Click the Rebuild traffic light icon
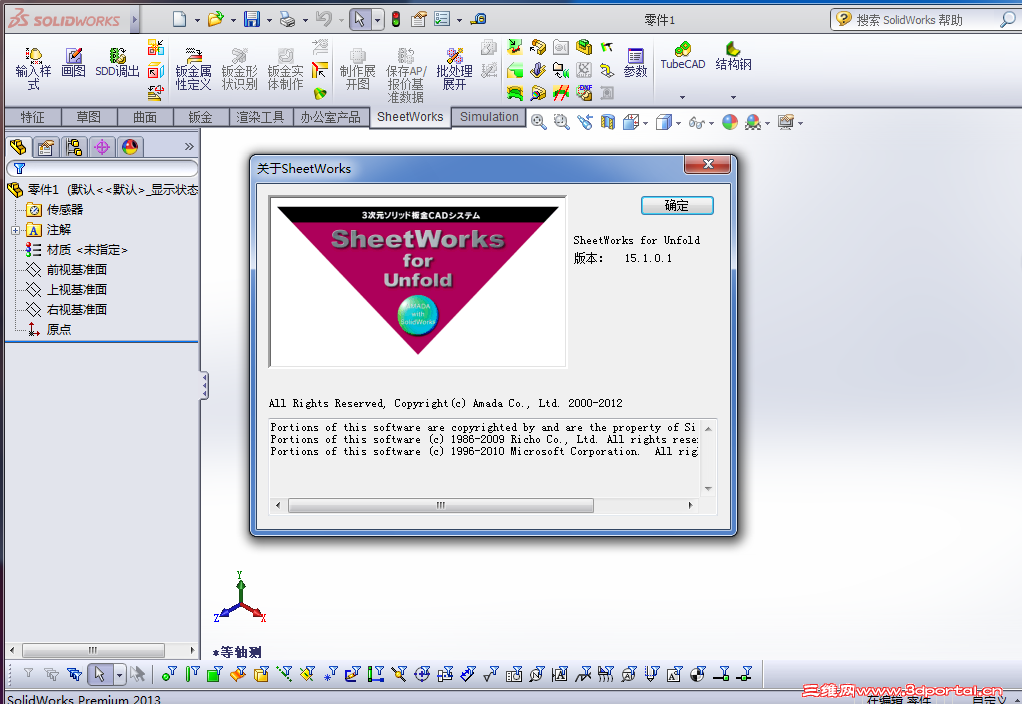The width and height of the screenshot is (1022, 704). tap(396, 19)
